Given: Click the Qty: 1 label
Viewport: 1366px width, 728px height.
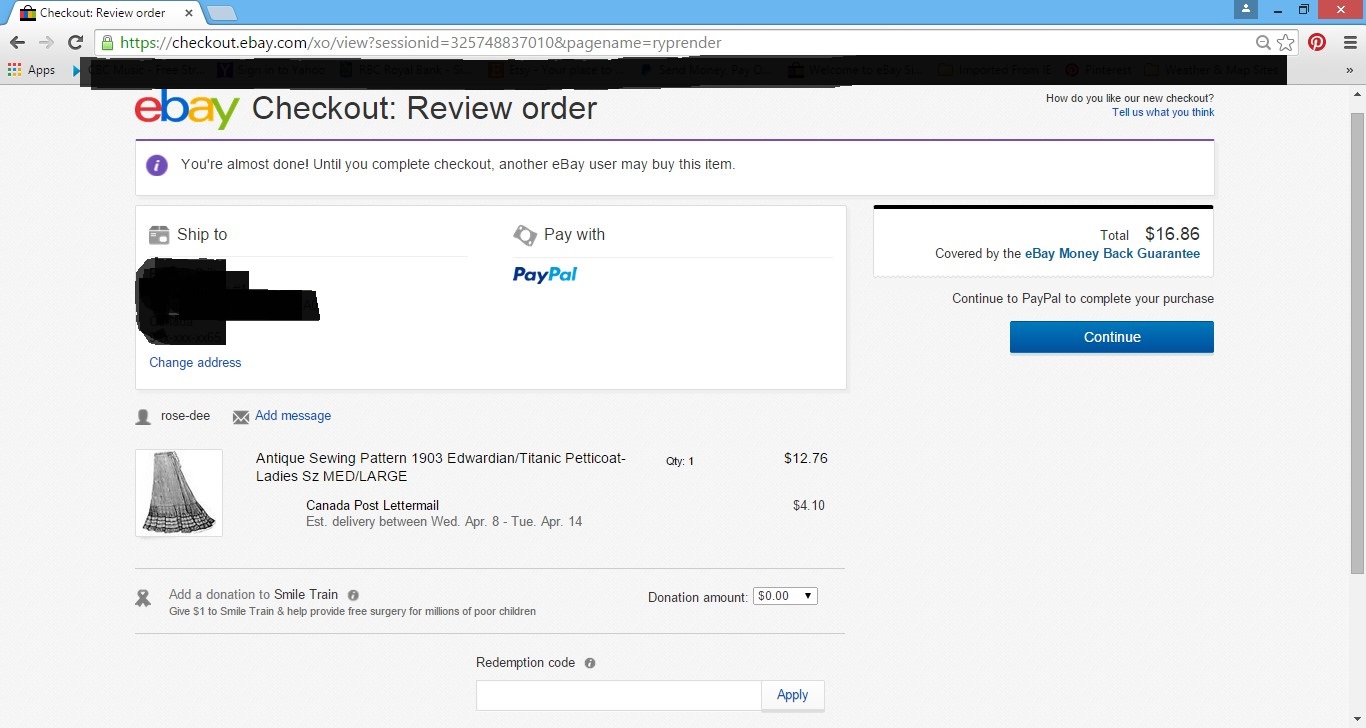Looking at the screenshot, I should tap(680, 461).
